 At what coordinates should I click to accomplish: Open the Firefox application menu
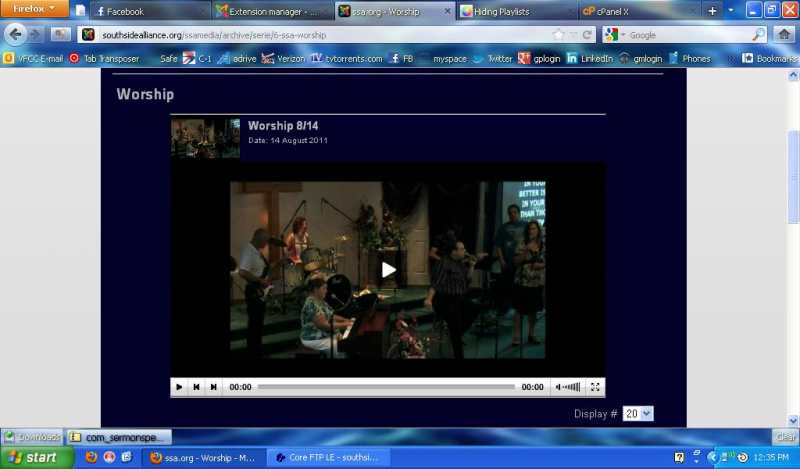[34, 9]
